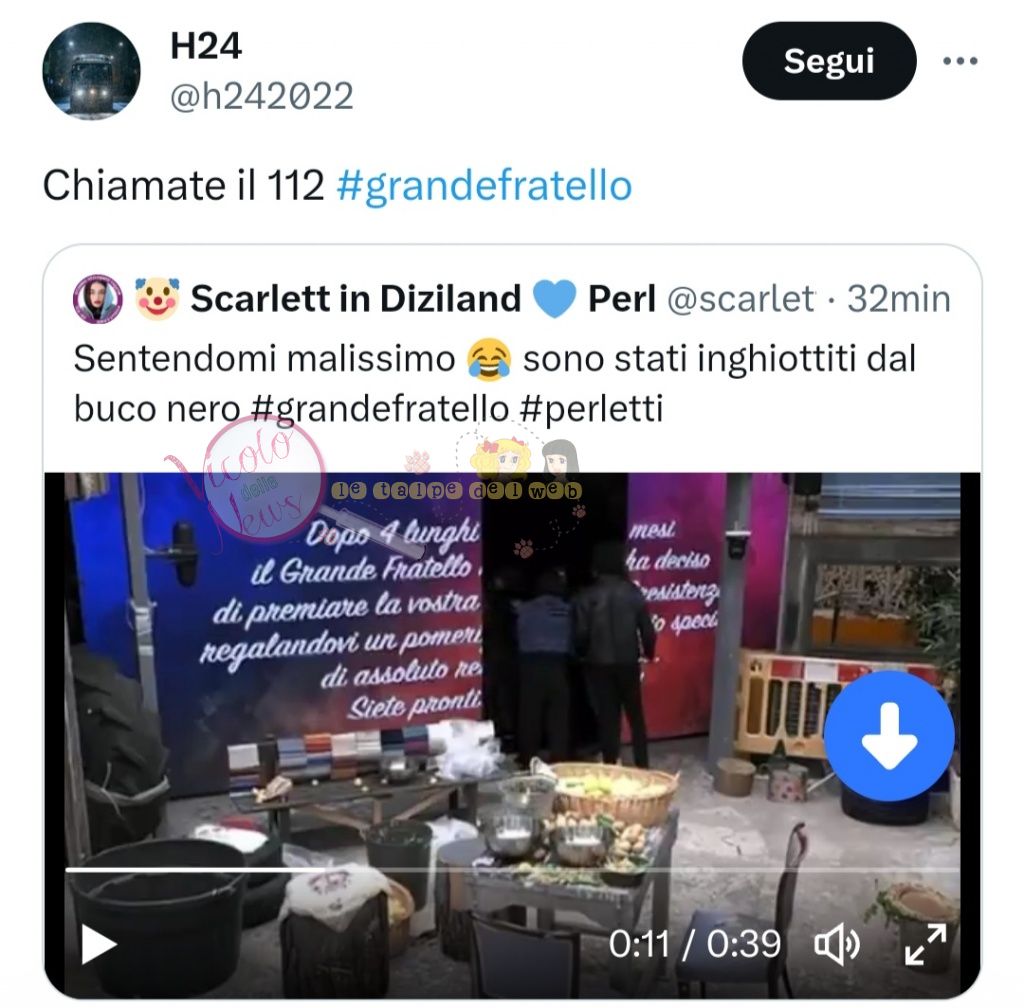This screenshot has height=1008, width=1024.
Task: Play the video with the play button
Action: pos(99,944)
